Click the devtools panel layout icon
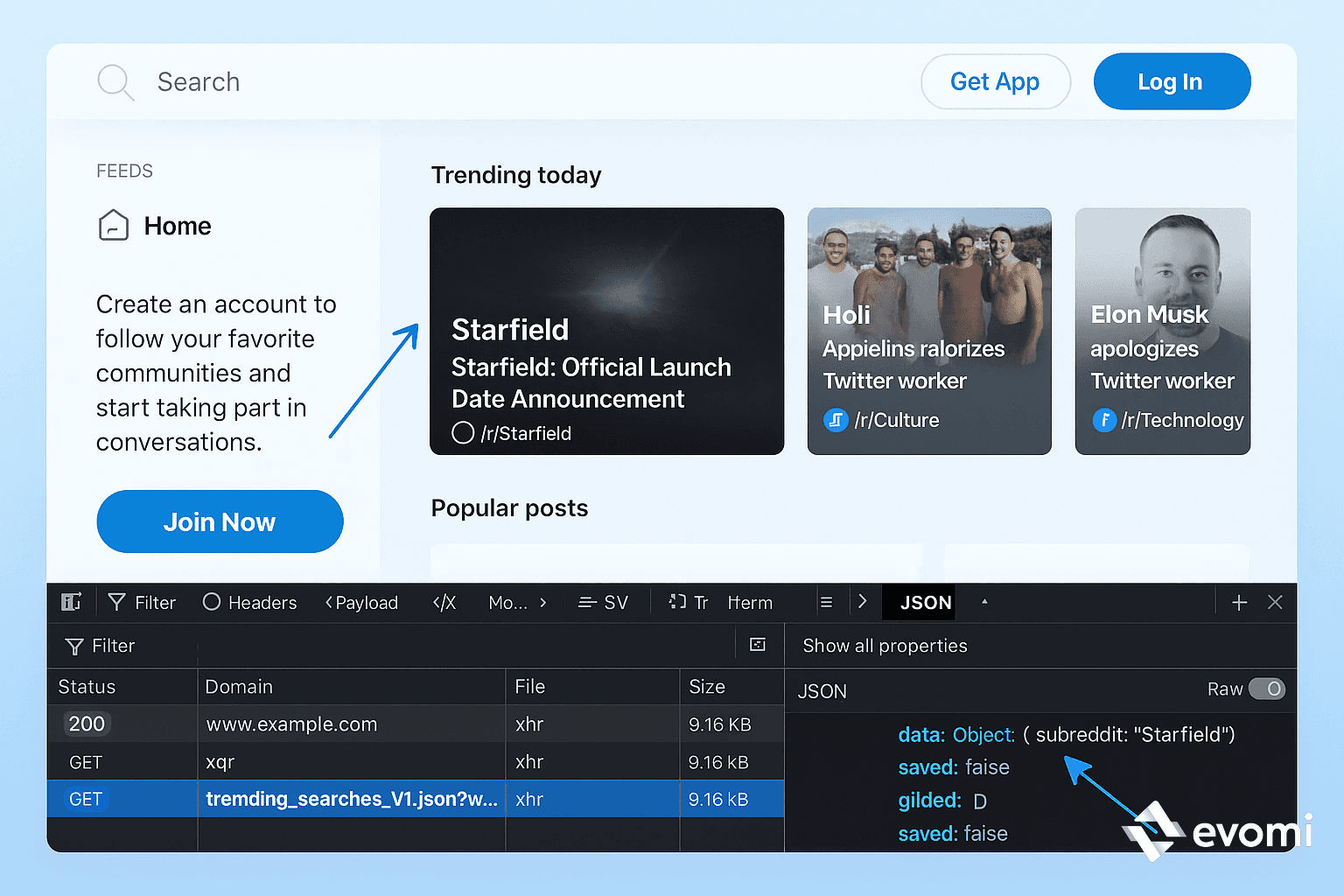Viewport: 1344px width, 896px height. 71,602
